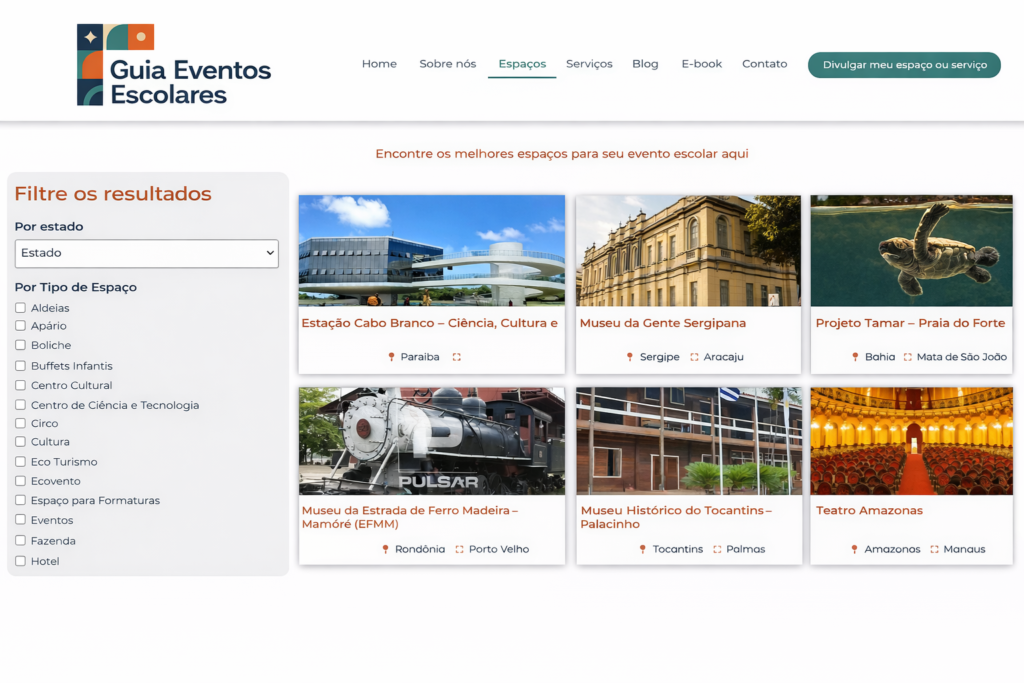This screenshot has width=1024, height=683.
Task: Open the Estado dropdown filter
Action: (x=146, y=254)
